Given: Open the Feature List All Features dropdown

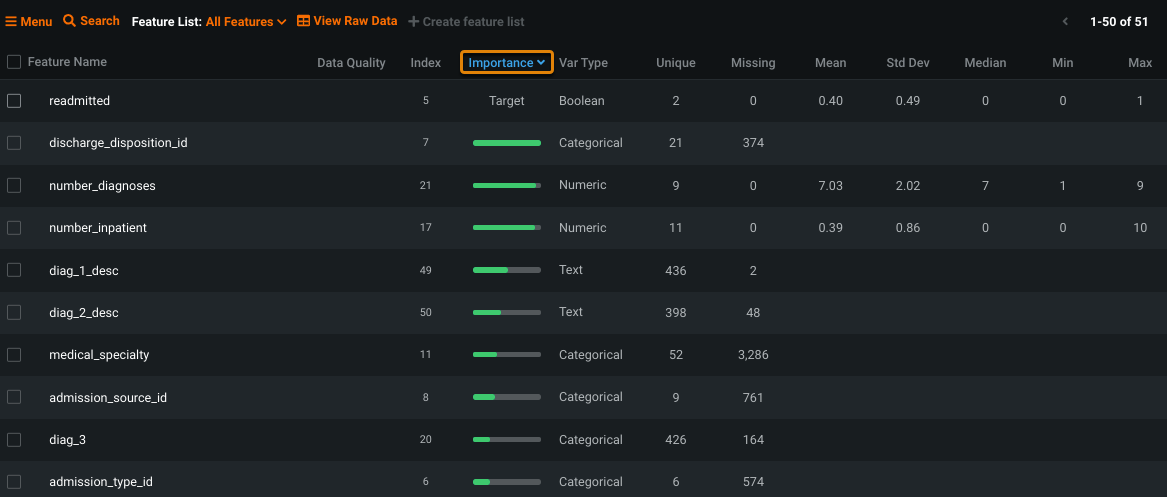Looking at the screenshot, I should tap(246, 21).
